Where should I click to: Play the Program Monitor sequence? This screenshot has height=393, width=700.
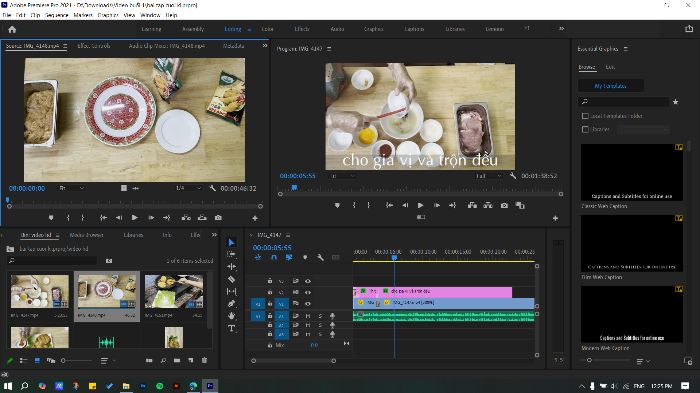click(x=420, y=205)
